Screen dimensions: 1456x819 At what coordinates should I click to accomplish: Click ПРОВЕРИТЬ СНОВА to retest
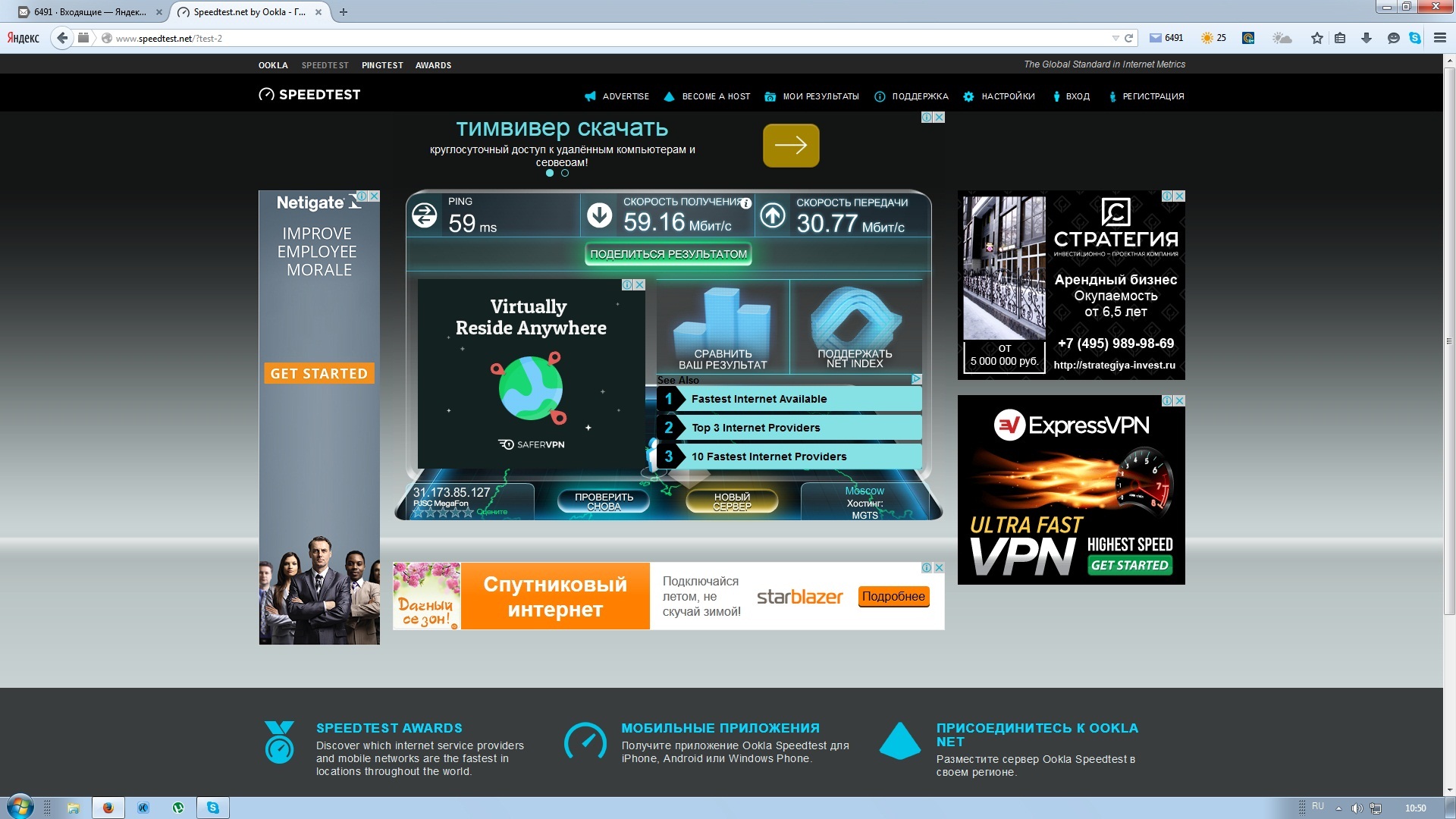(x=604, y=501)
